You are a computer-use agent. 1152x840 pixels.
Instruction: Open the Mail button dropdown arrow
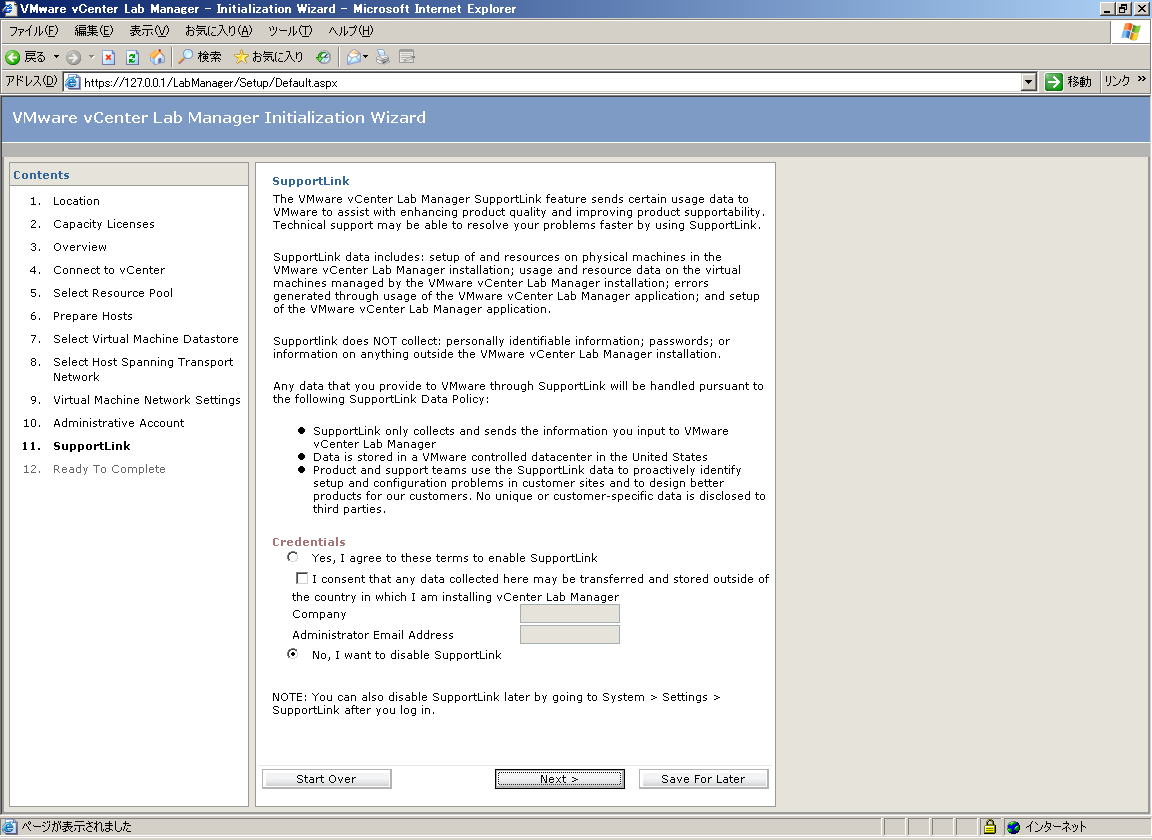point(365,57)
